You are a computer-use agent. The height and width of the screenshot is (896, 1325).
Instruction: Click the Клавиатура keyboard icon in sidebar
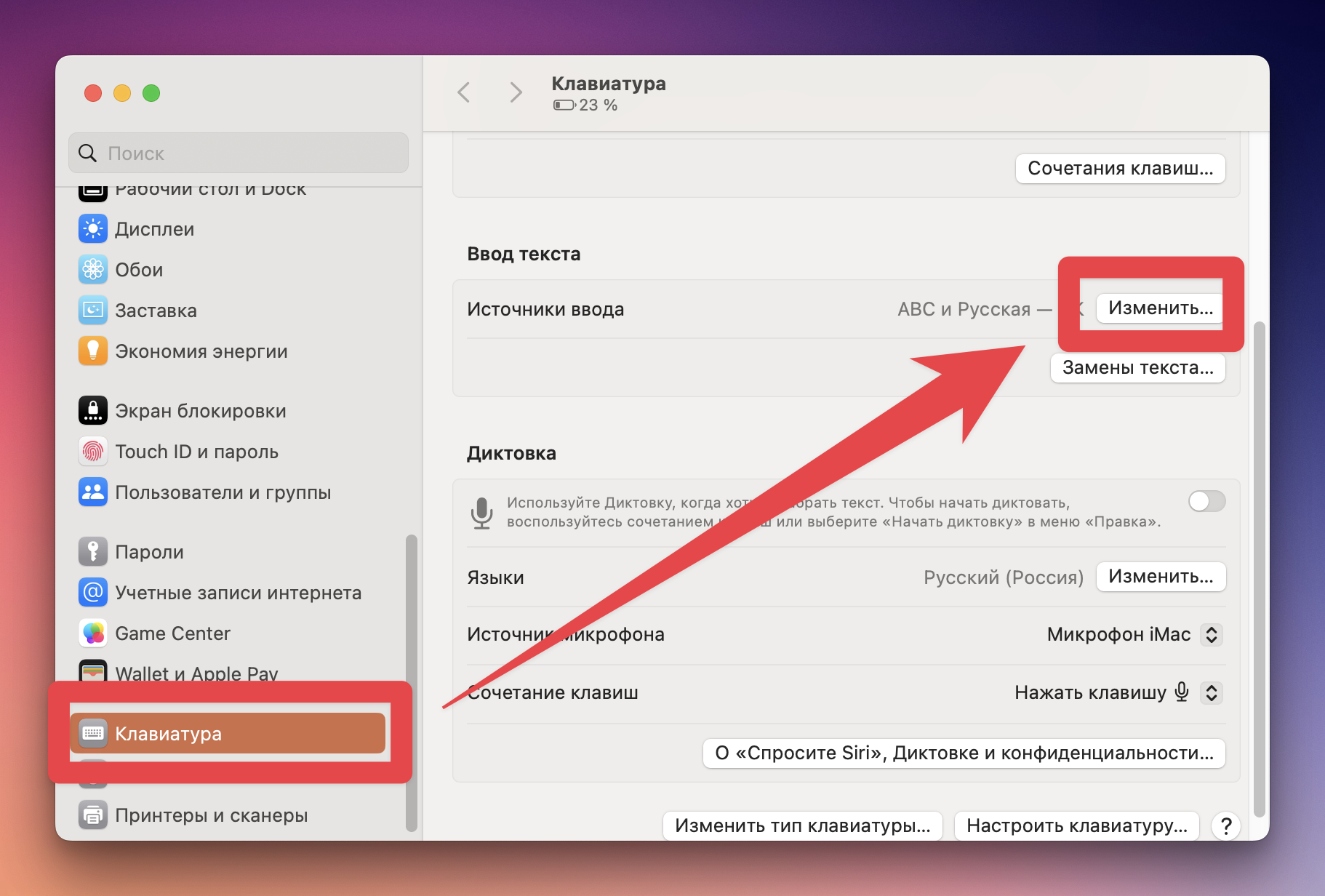click(93, 733)
